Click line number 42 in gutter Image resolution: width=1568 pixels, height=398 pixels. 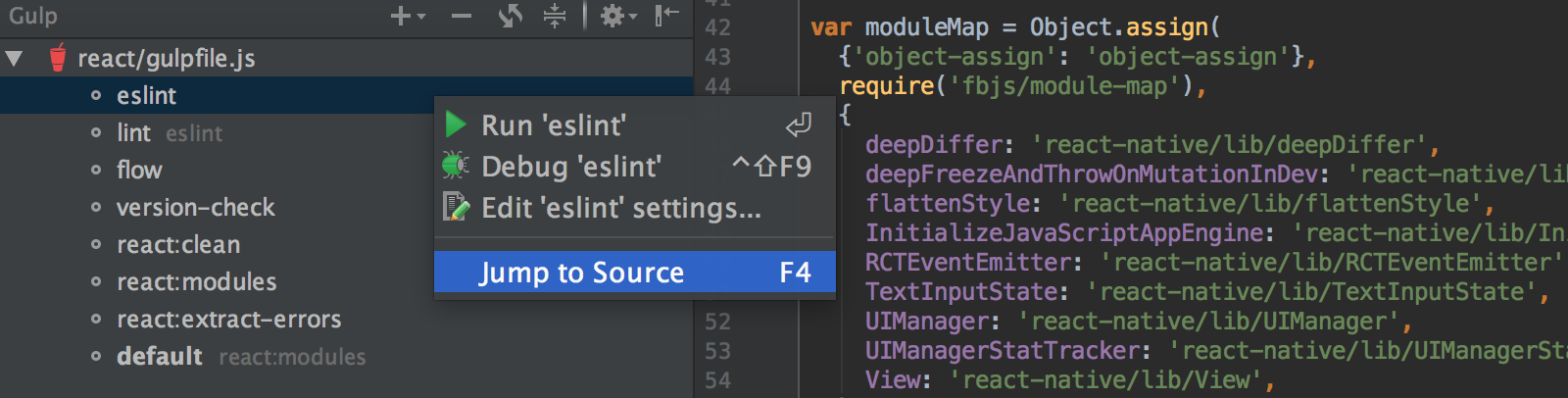pyautogui.click(x=717, y=27)
